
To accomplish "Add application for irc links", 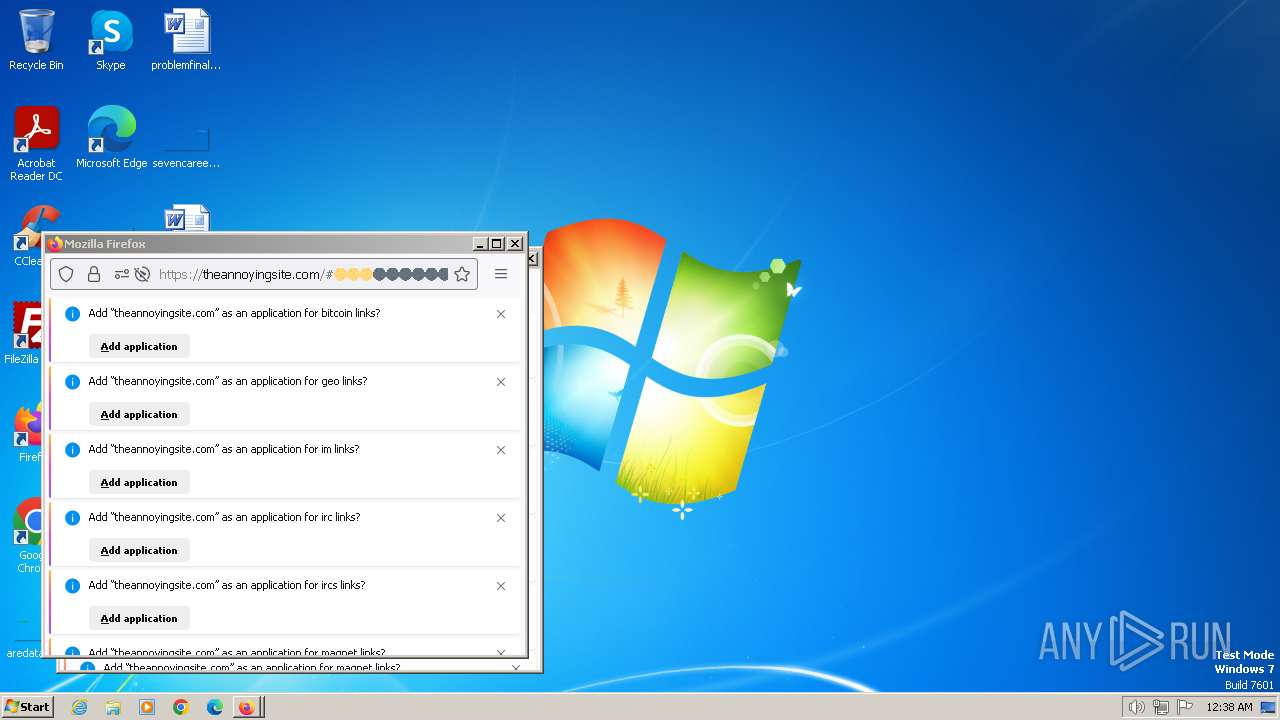I will [x=139, y=550].
